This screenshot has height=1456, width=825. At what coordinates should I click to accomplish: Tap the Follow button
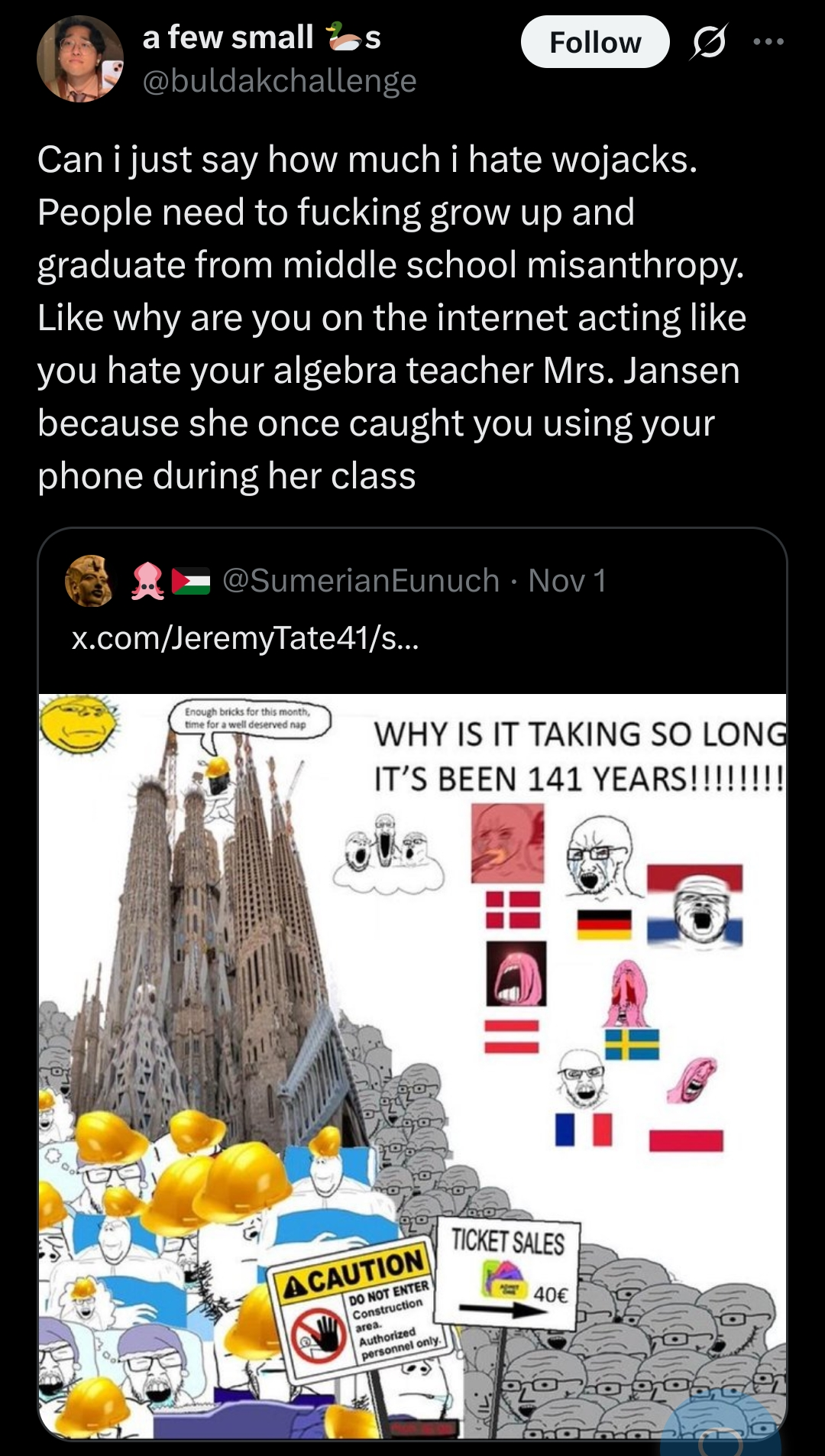point(595,42)
